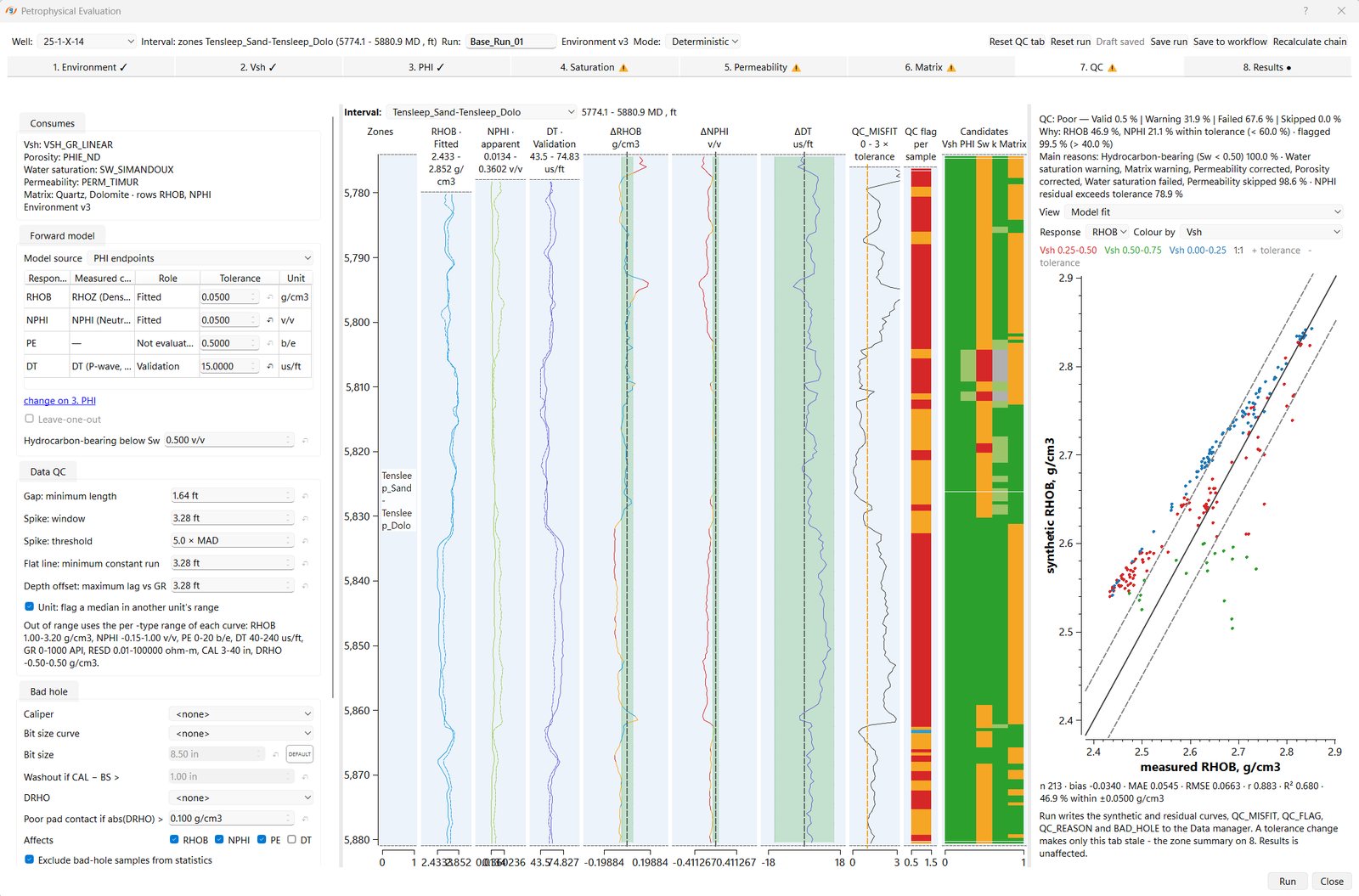Reset the NPHI tolerance with its revert icon

point(270,320)
